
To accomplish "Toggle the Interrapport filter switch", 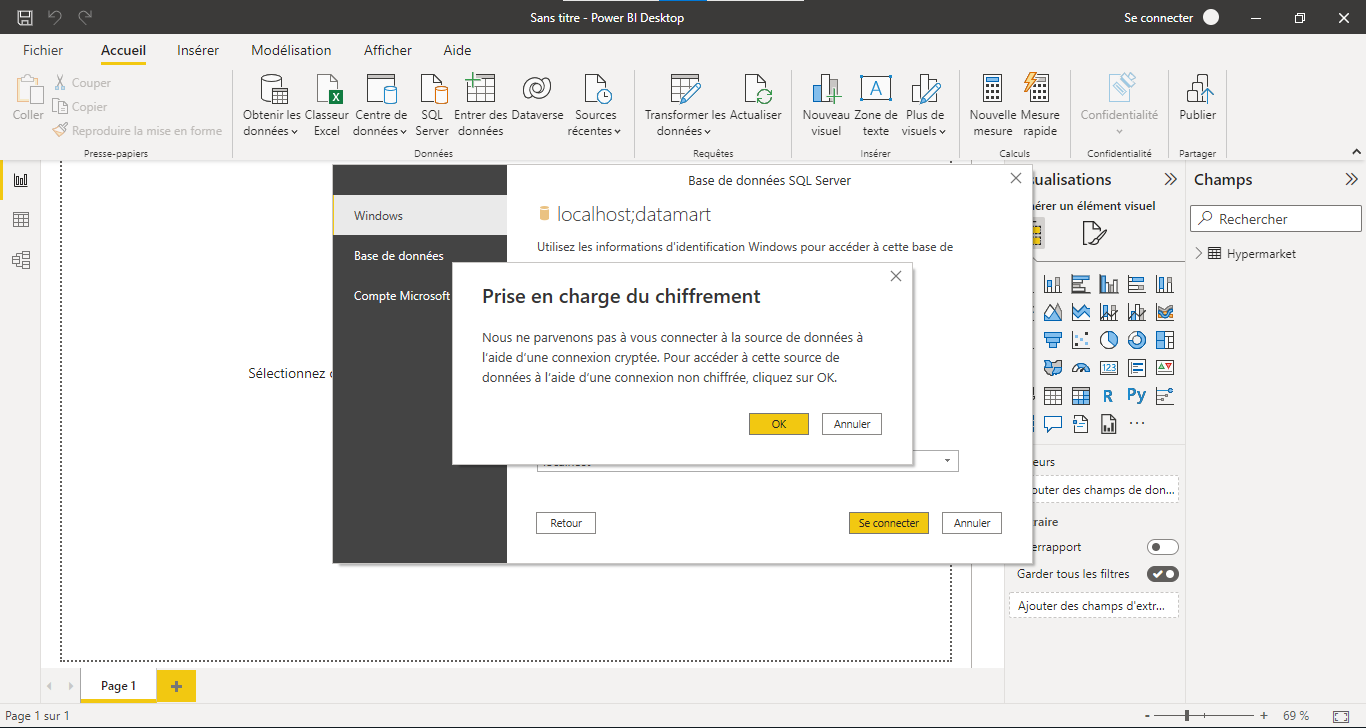I will [1163, 547].
